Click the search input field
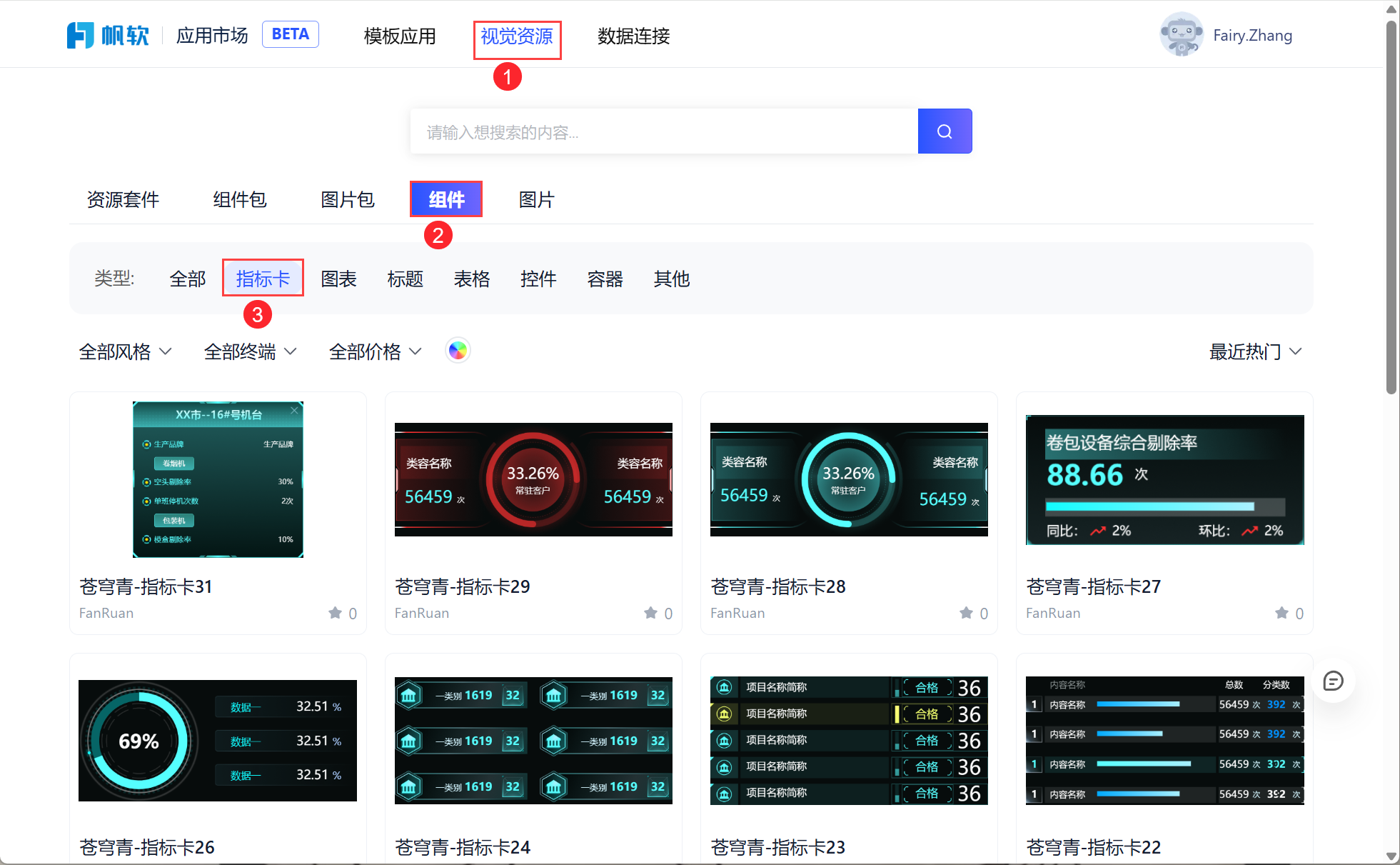 (x=663, y=131)
